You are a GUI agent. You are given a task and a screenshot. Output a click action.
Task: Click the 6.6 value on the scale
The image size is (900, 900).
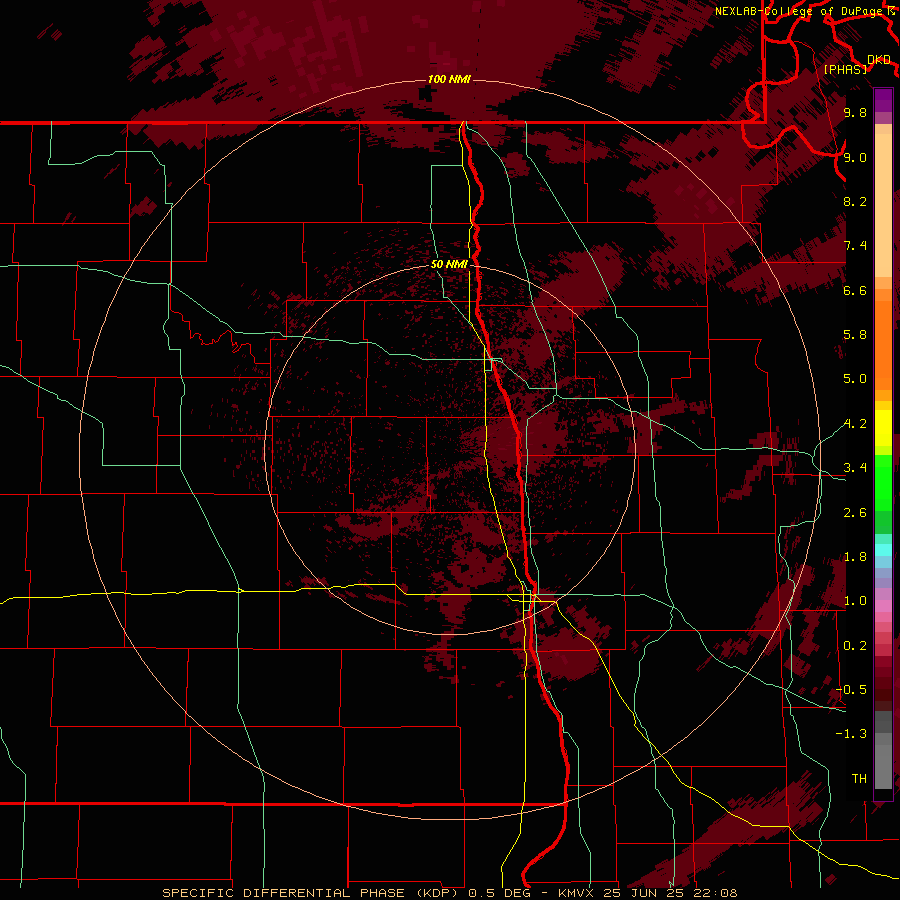pos(855,290)
